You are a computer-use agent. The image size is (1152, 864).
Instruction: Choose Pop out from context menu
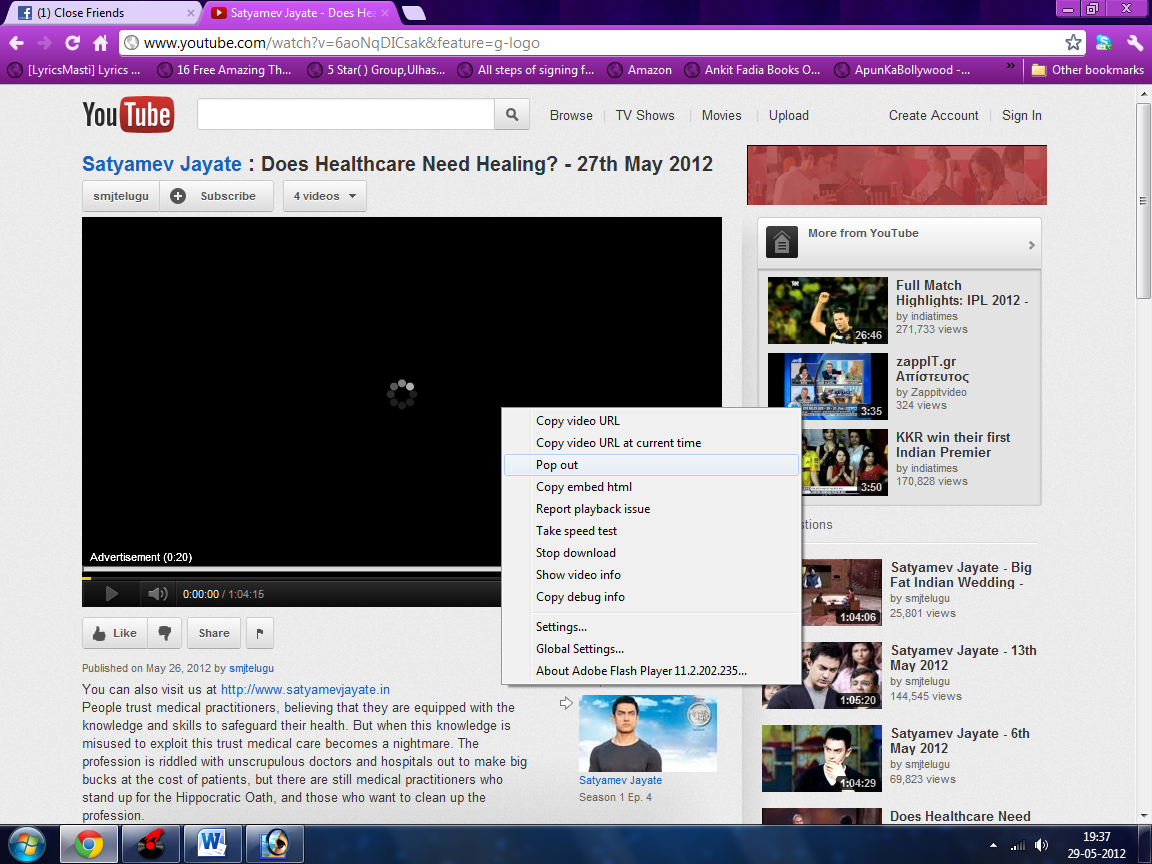click(x=652, y=465)
